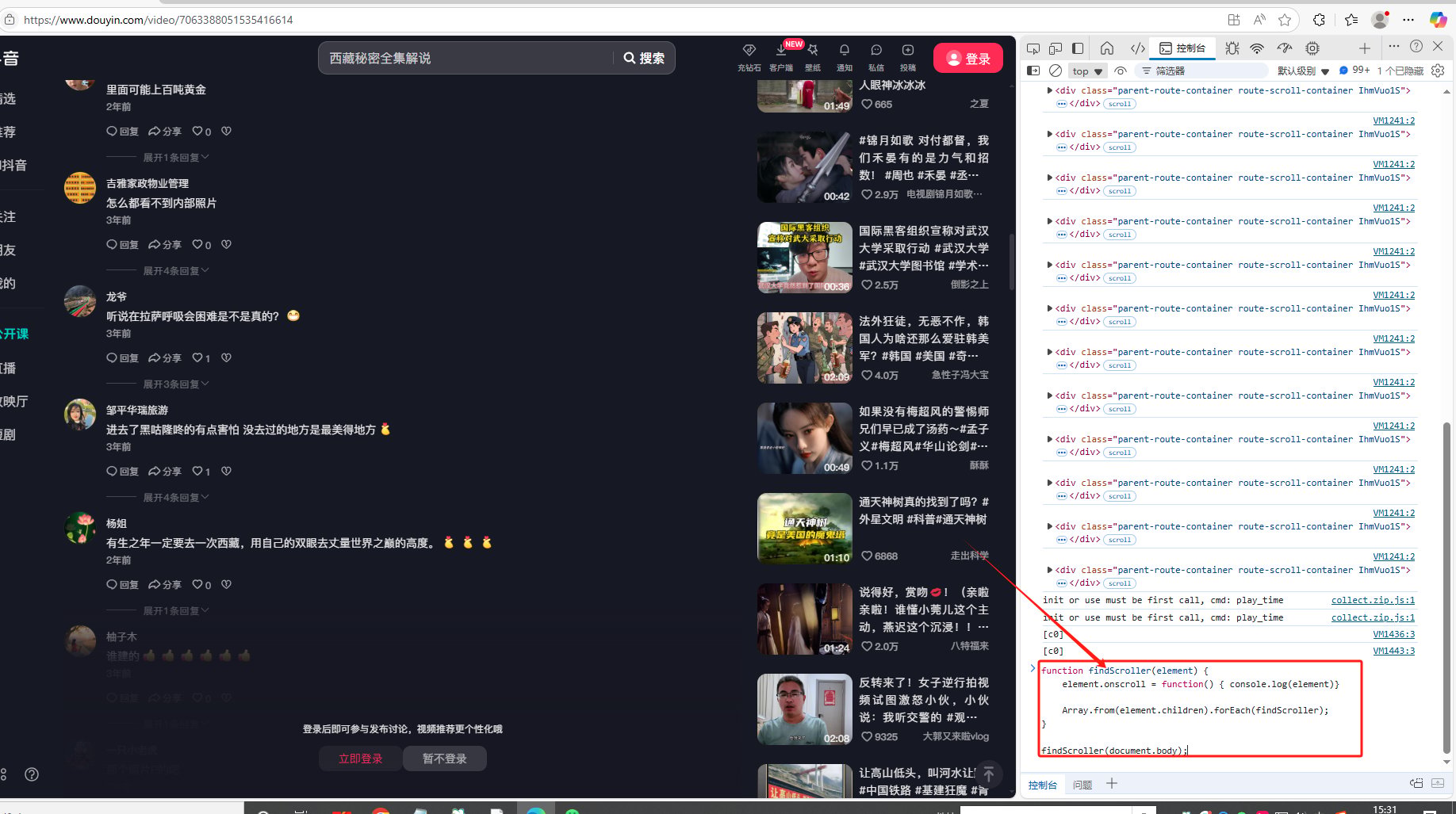The height and width of the screenshot is (814, 1456).
Task: Add this page to favorites star
Action: (x=1285, y=20)
